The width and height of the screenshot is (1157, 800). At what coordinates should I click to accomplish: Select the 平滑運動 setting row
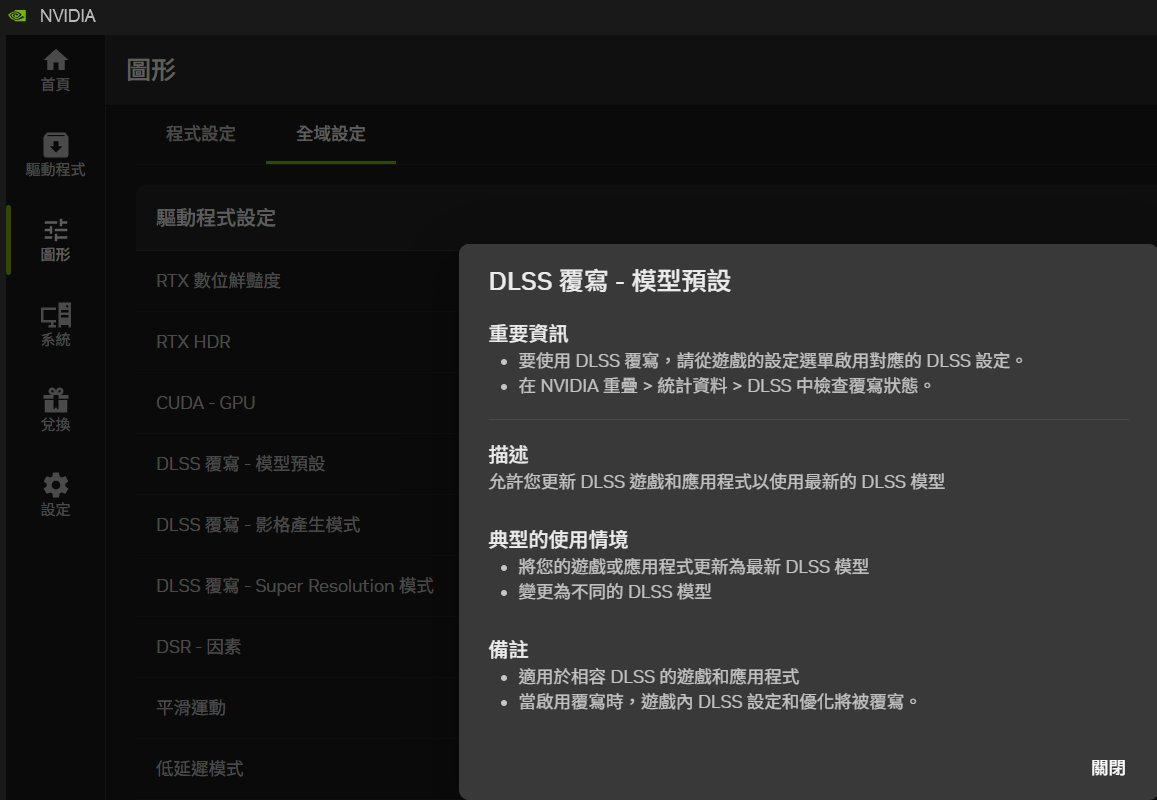click(191, 708)
